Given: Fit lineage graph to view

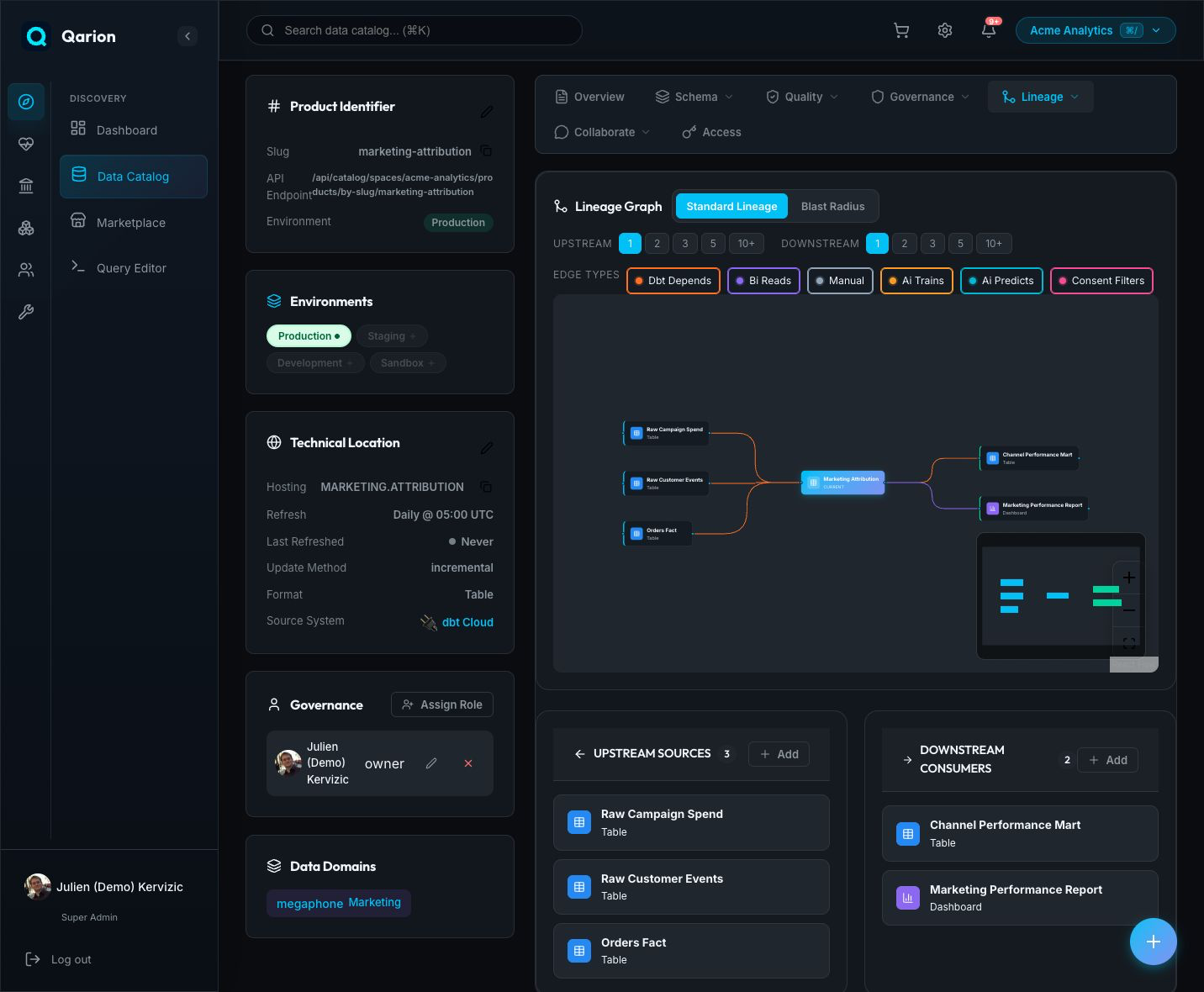Looking at the screenshot, I should pos(1129,642).
